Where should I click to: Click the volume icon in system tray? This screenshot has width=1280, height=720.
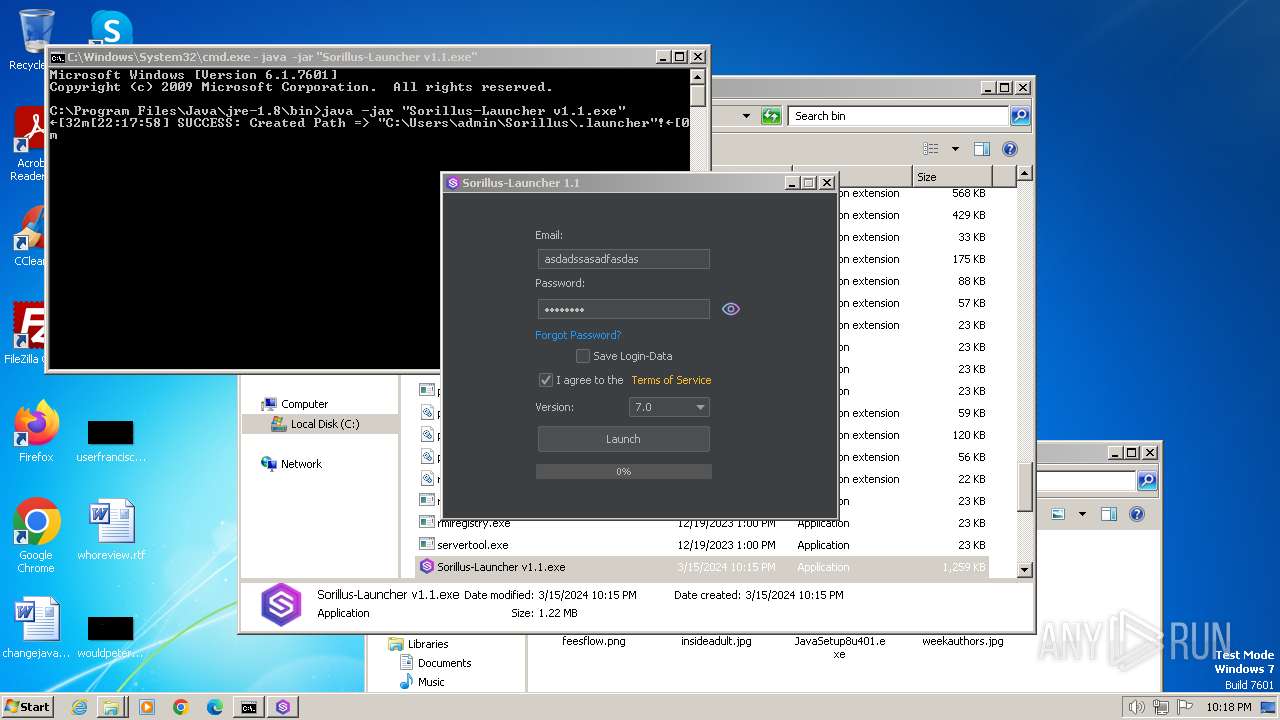point(1136,707)
